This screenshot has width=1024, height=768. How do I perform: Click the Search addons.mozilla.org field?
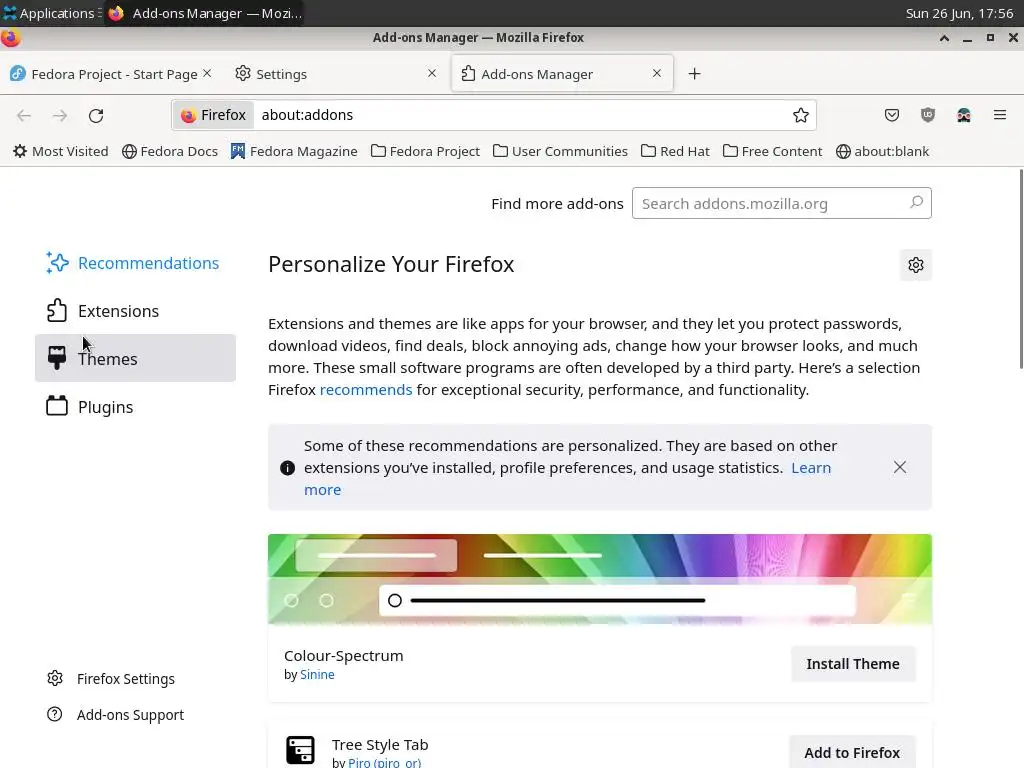tap(781, 203)
